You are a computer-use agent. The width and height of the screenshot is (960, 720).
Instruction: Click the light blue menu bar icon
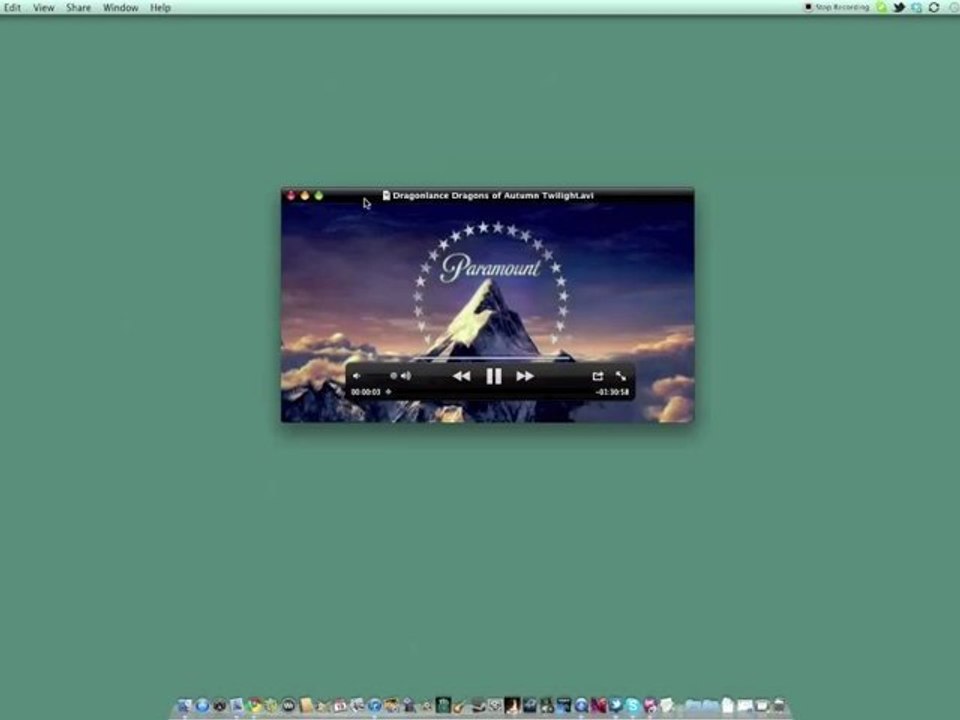tap(917, 7)
